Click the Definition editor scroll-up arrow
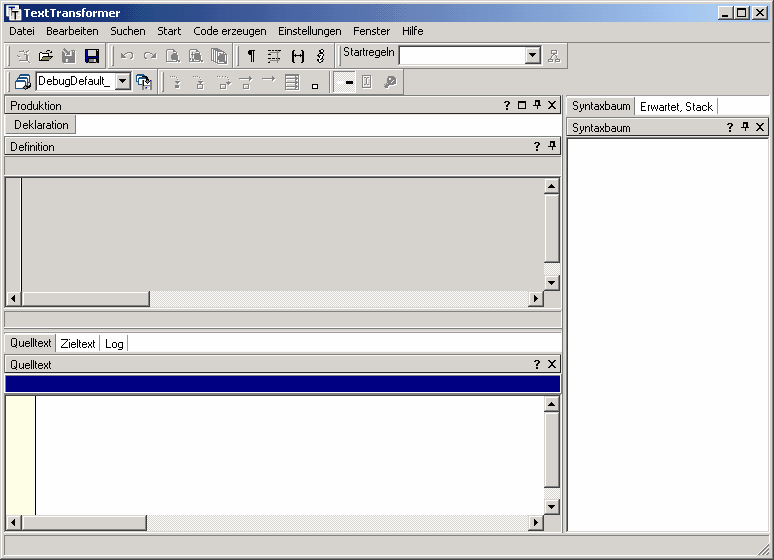 click(551, 186)
